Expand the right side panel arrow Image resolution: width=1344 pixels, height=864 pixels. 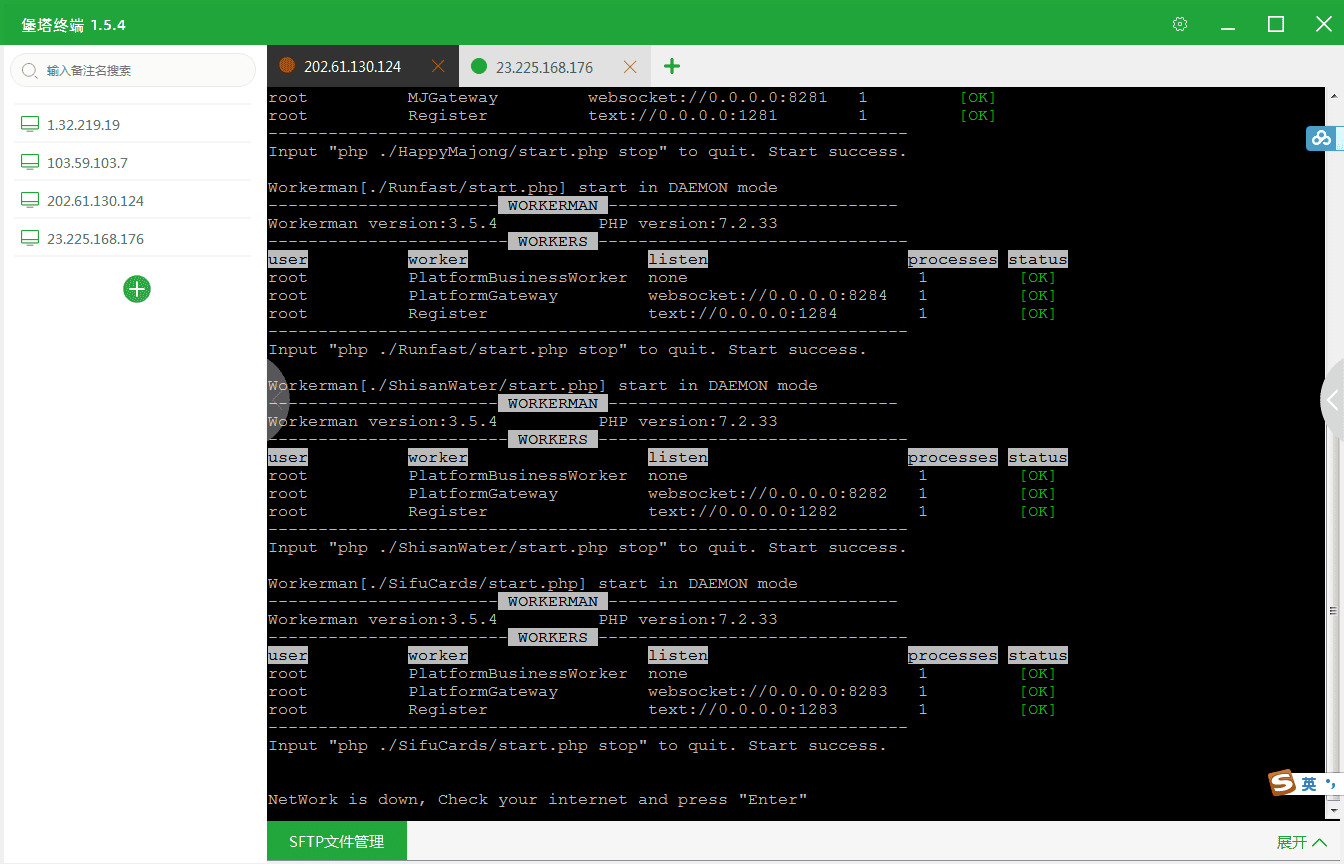click(1332, 400)
